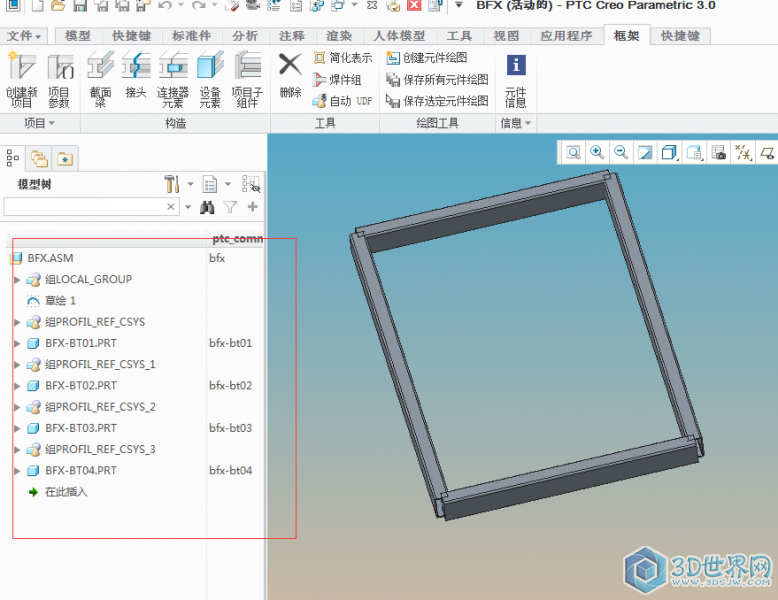Click the Refit zoom icon in graphics toolbar

(x=574, y=152)
